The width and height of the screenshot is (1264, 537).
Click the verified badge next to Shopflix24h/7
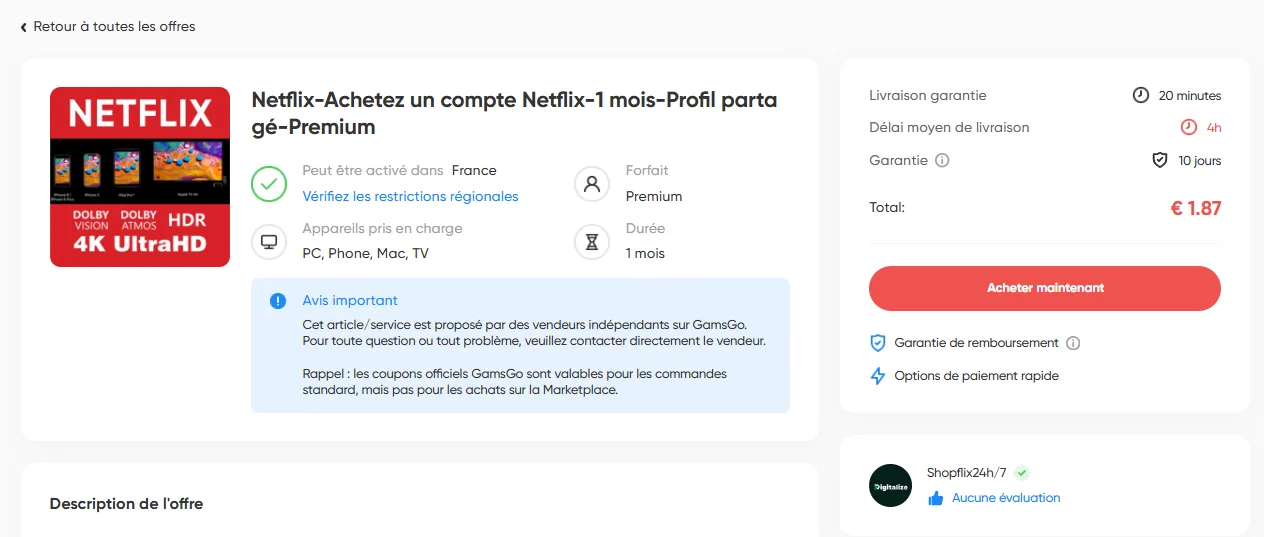click(x=1022, y=473)
